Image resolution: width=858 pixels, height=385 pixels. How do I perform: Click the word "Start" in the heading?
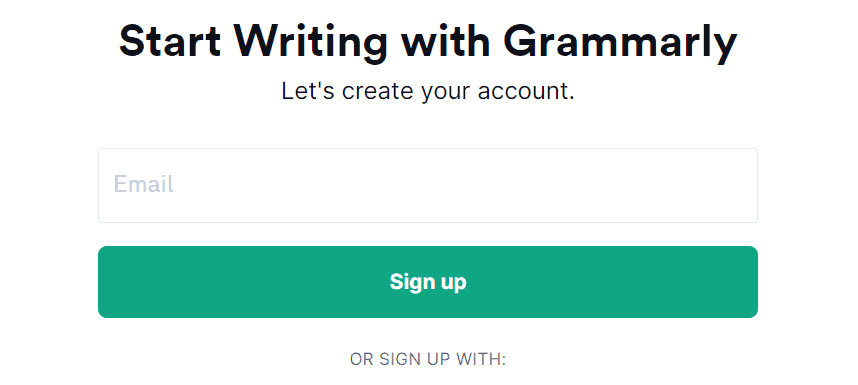point(170,42)
